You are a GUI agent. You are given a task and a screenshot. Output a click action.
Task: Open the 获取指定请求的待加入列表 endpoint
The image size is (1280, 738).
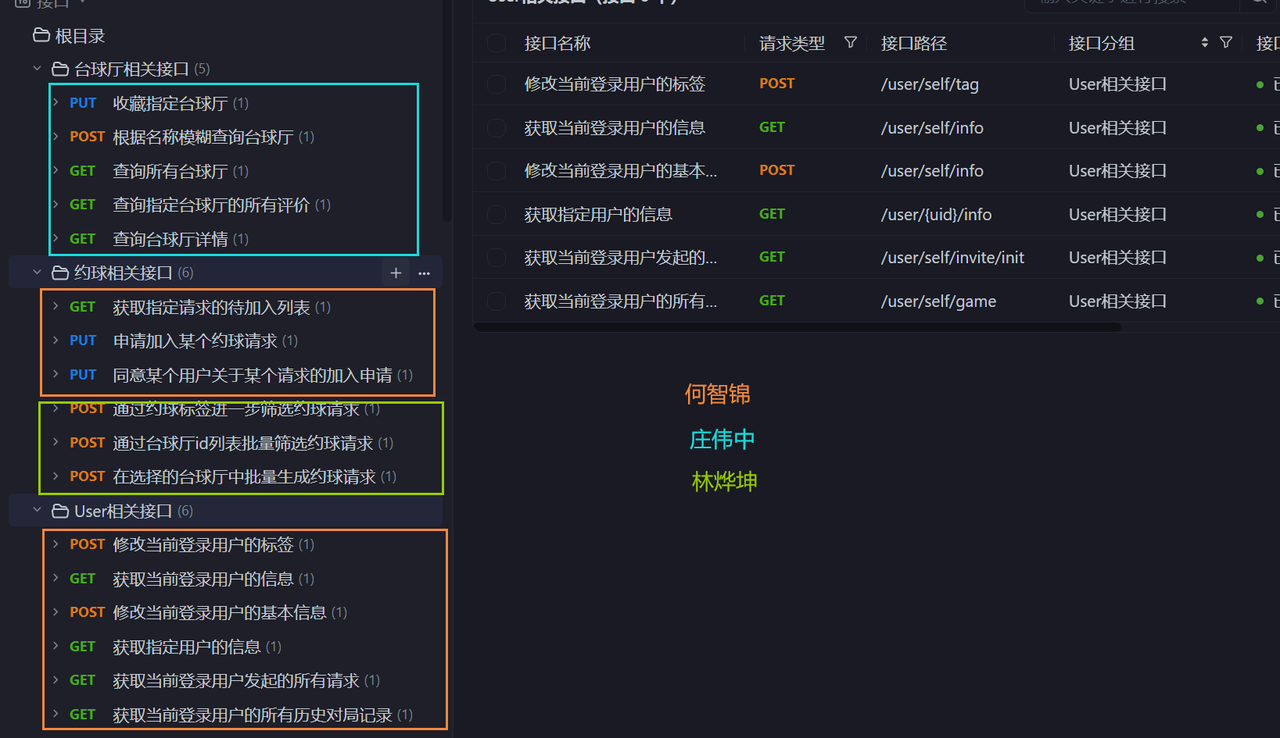pos(211,307)
